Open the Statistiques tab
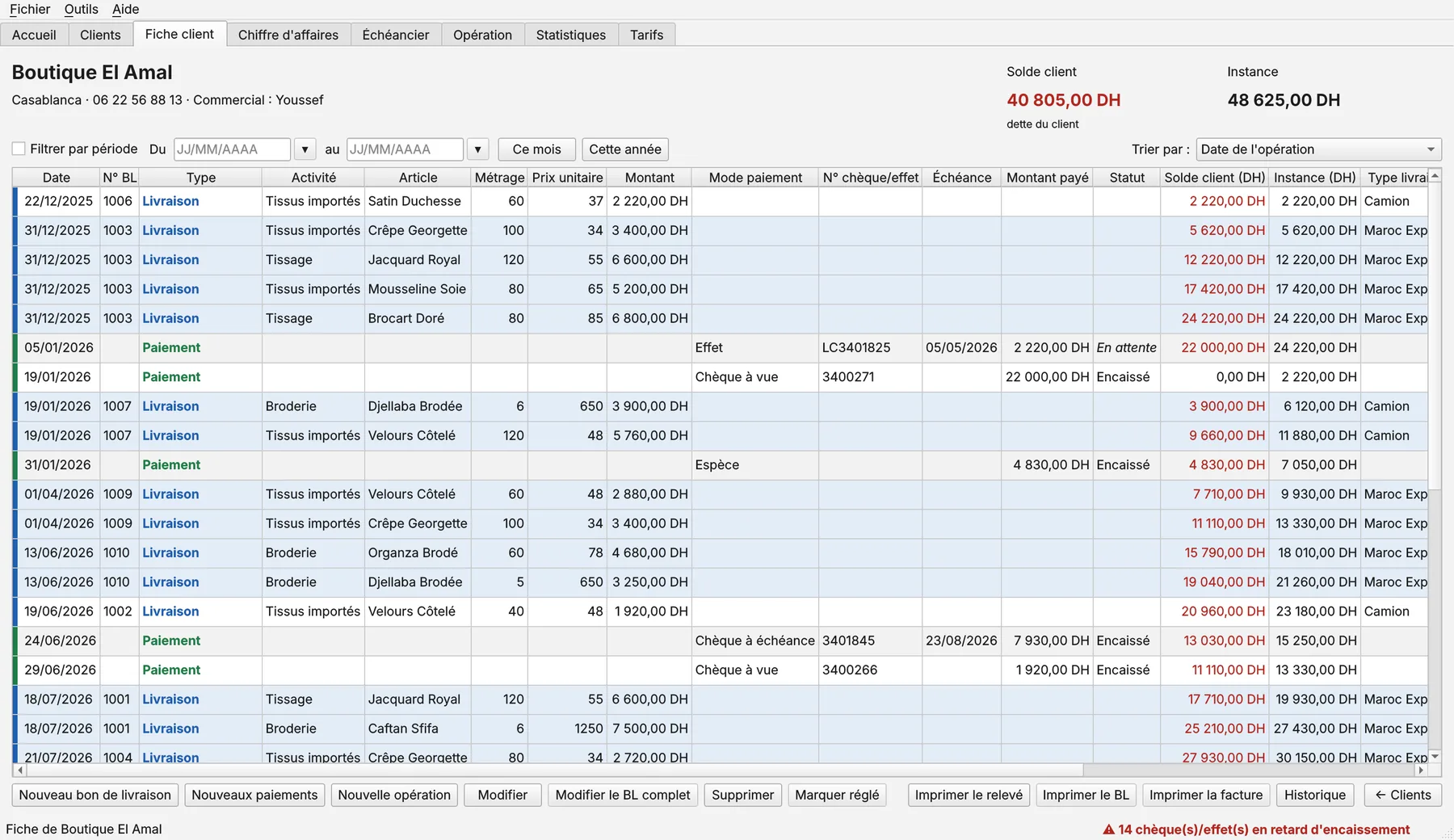 pos(571,35)
